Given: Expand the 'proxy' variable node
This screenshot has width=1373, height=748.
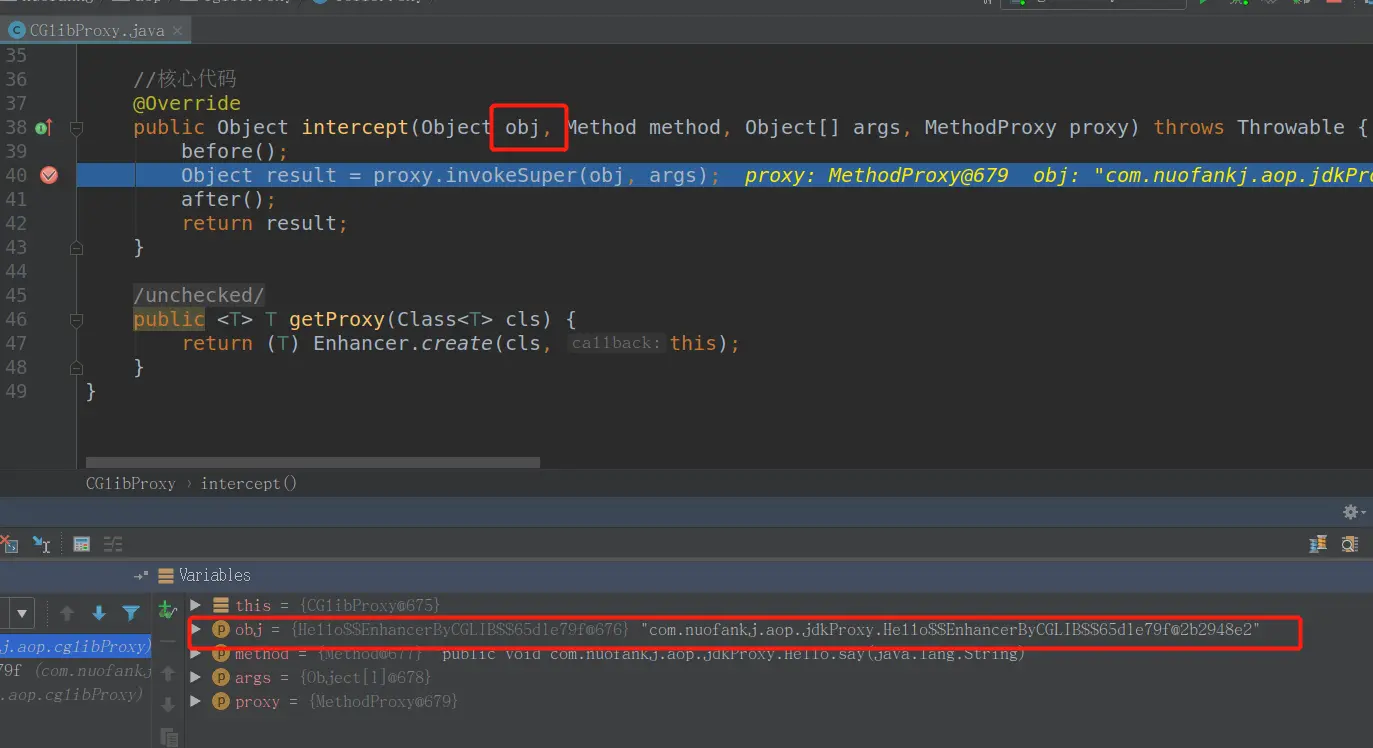Looking at the screenshot, I should [195, 701].
